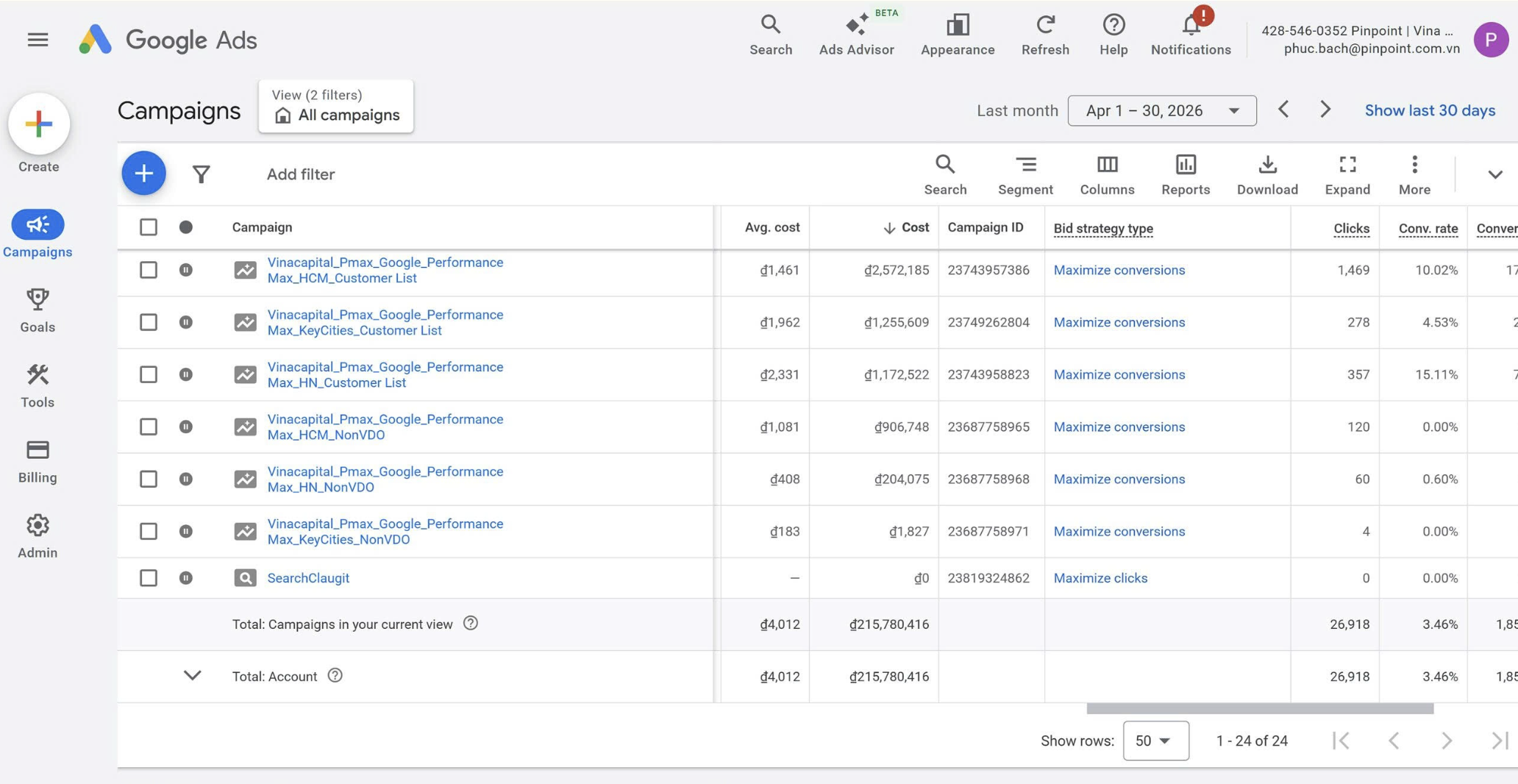The width and height of the screenshot is (1518, 784).
Task: Select SearchClaugit campaign checkbox
Action: pos(149,578)
